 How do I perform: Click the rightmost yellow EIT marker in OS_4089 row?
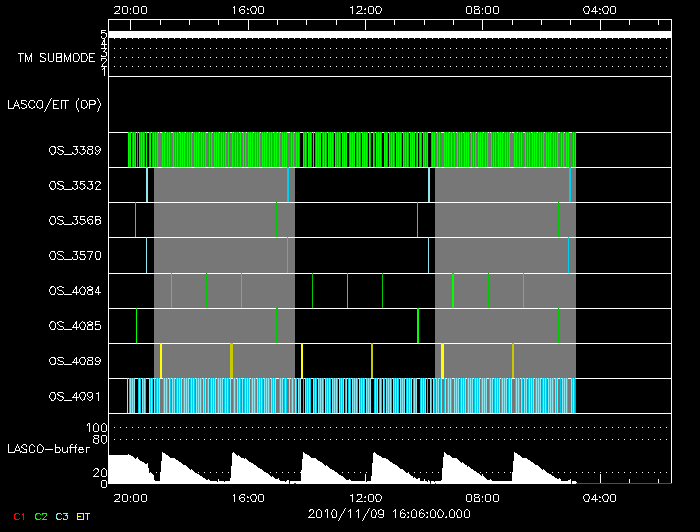[x=513, y=361]
